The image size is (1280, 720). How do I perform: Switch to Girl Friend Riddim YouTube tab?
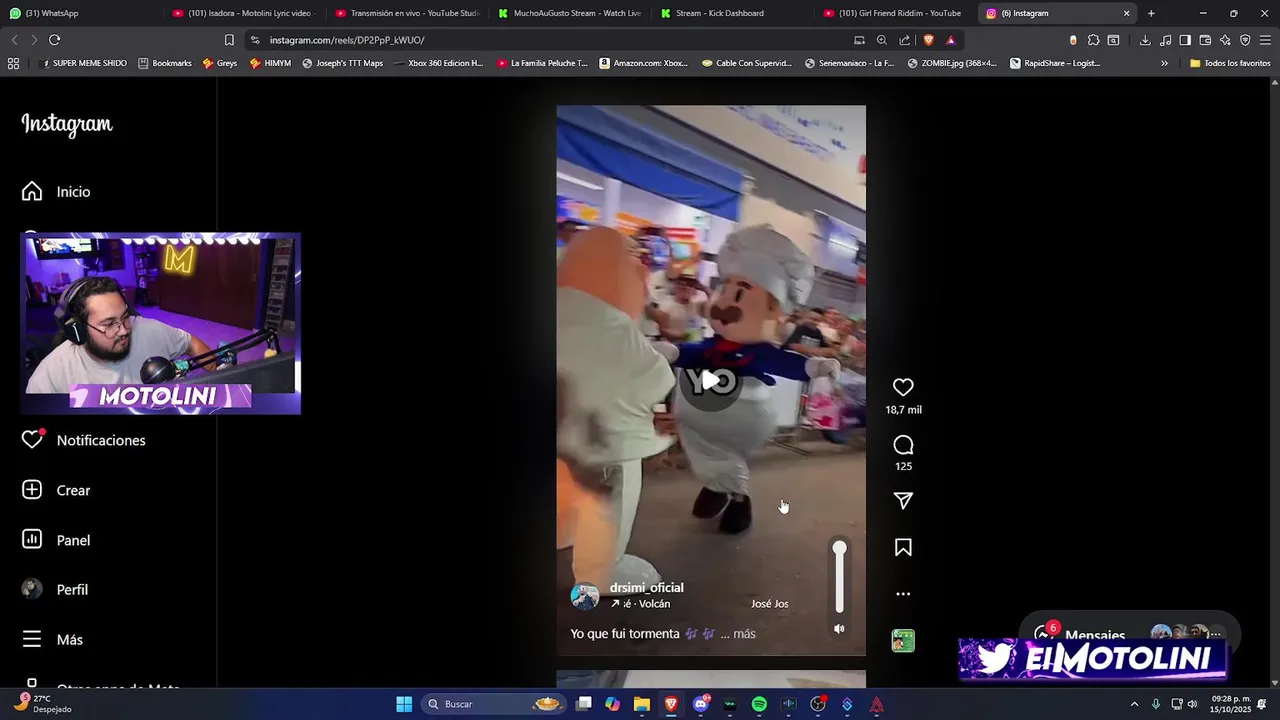(x=895, y=13)
